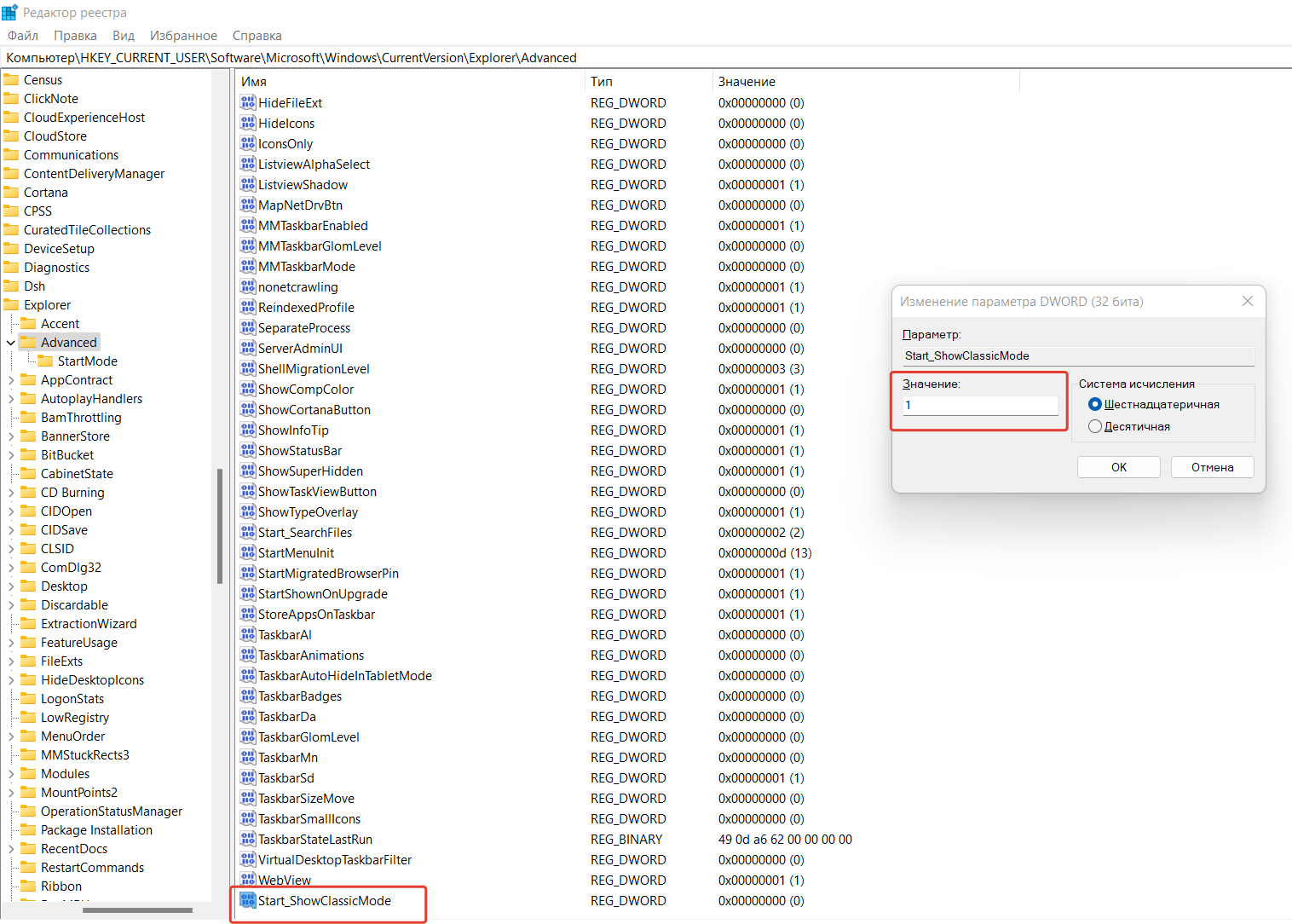Sort values by Имя column header
The image size is (1292, 924).
click(x=410, y=81)
